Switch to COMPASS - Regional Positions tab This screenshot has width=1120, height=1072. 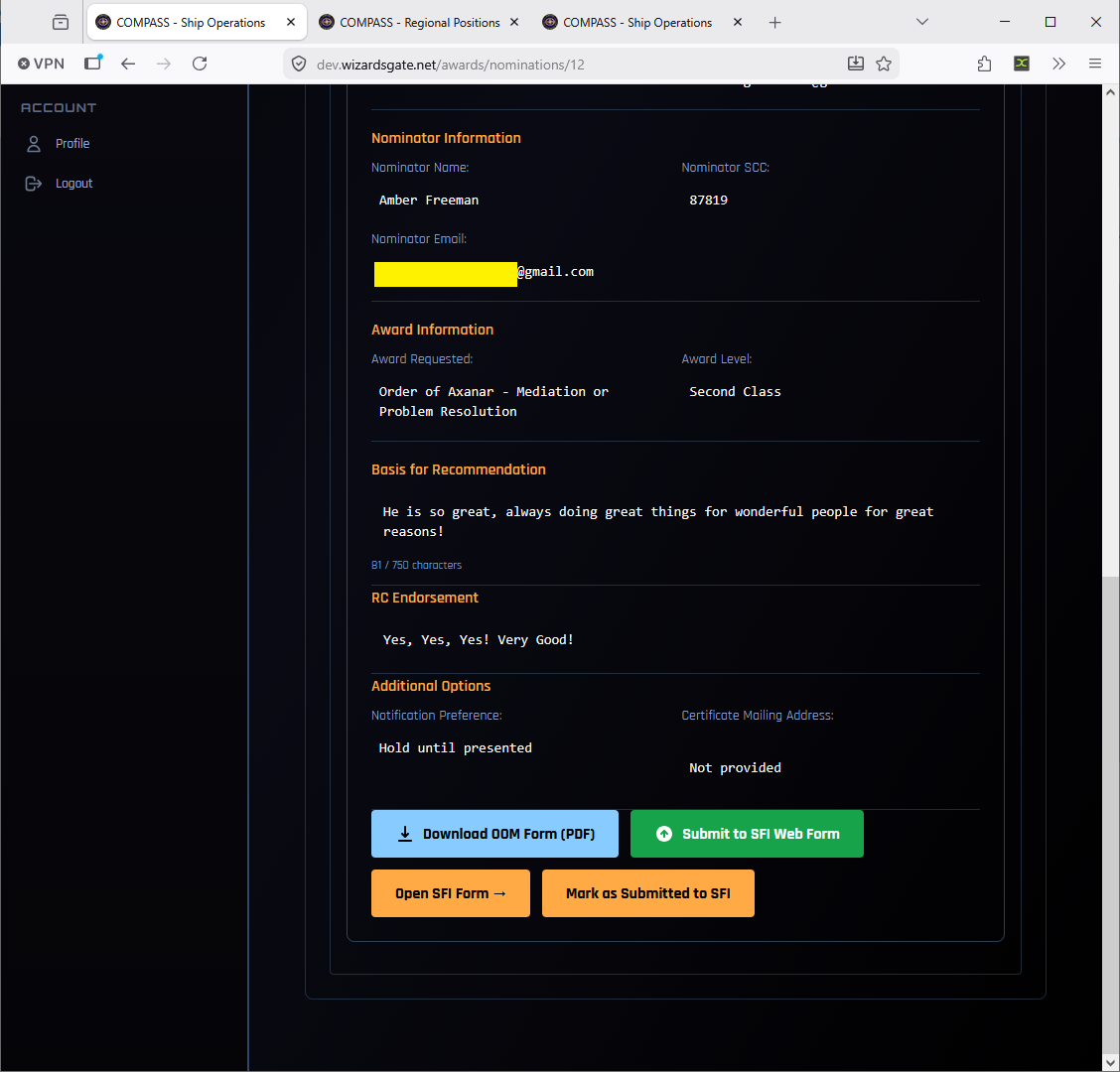coord(419,22)
